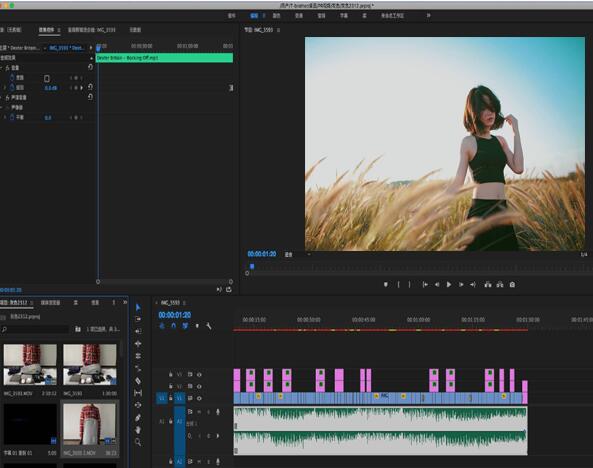Viewport: 593px width, 468px height.
Task: Click the Program monitor Play button
Action: (x=449, y=285)
